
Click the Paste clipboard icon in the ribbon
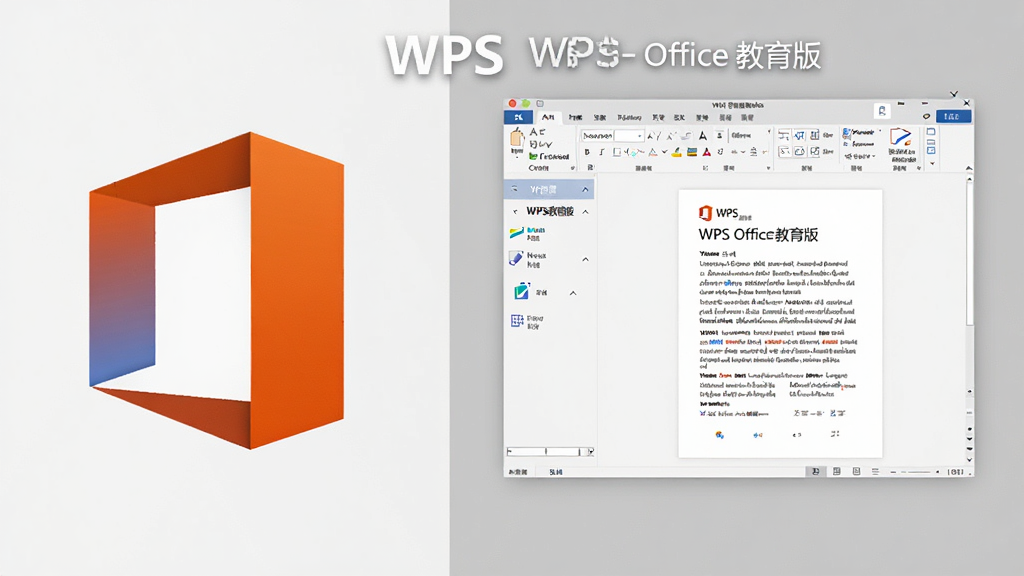[517, 138]
